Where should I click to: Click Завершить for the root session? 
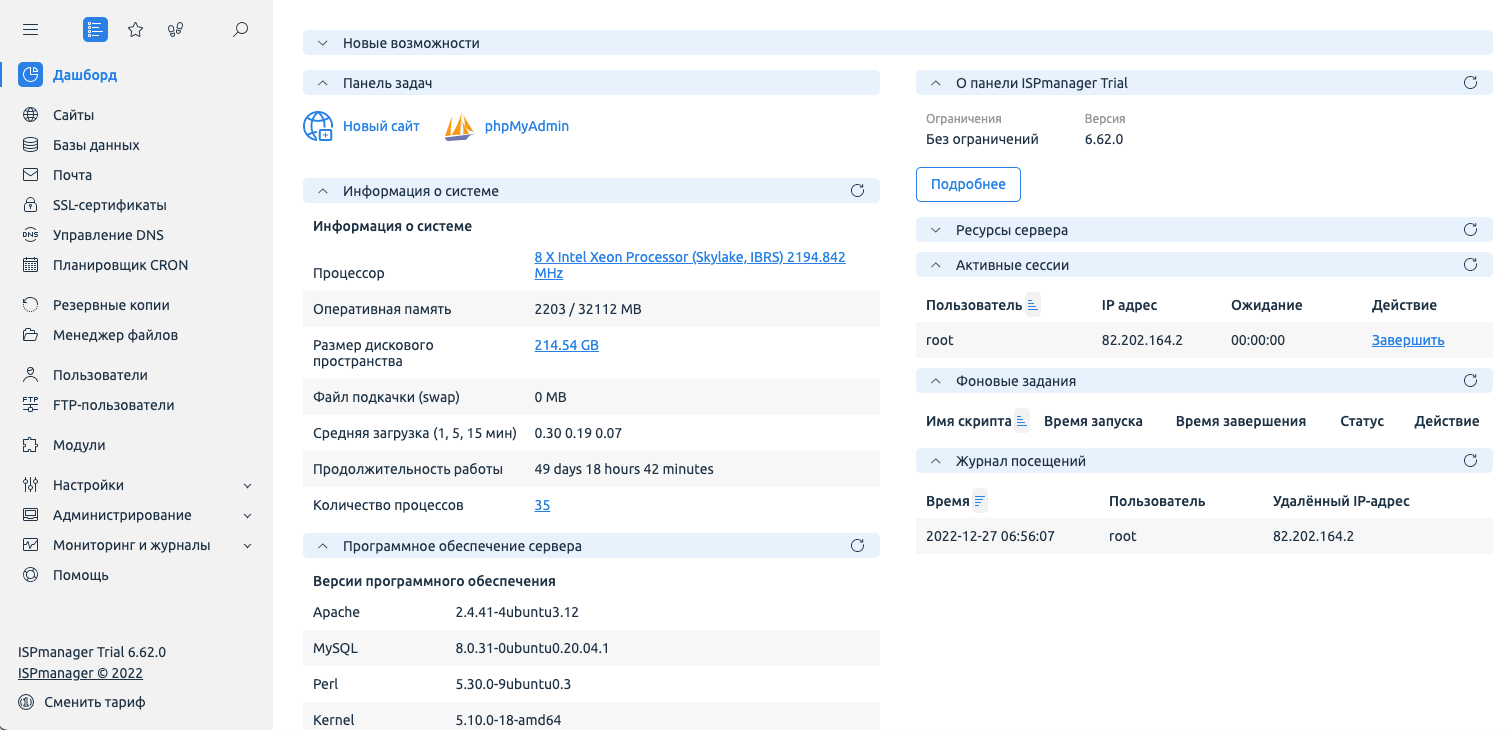[1408, 340]
